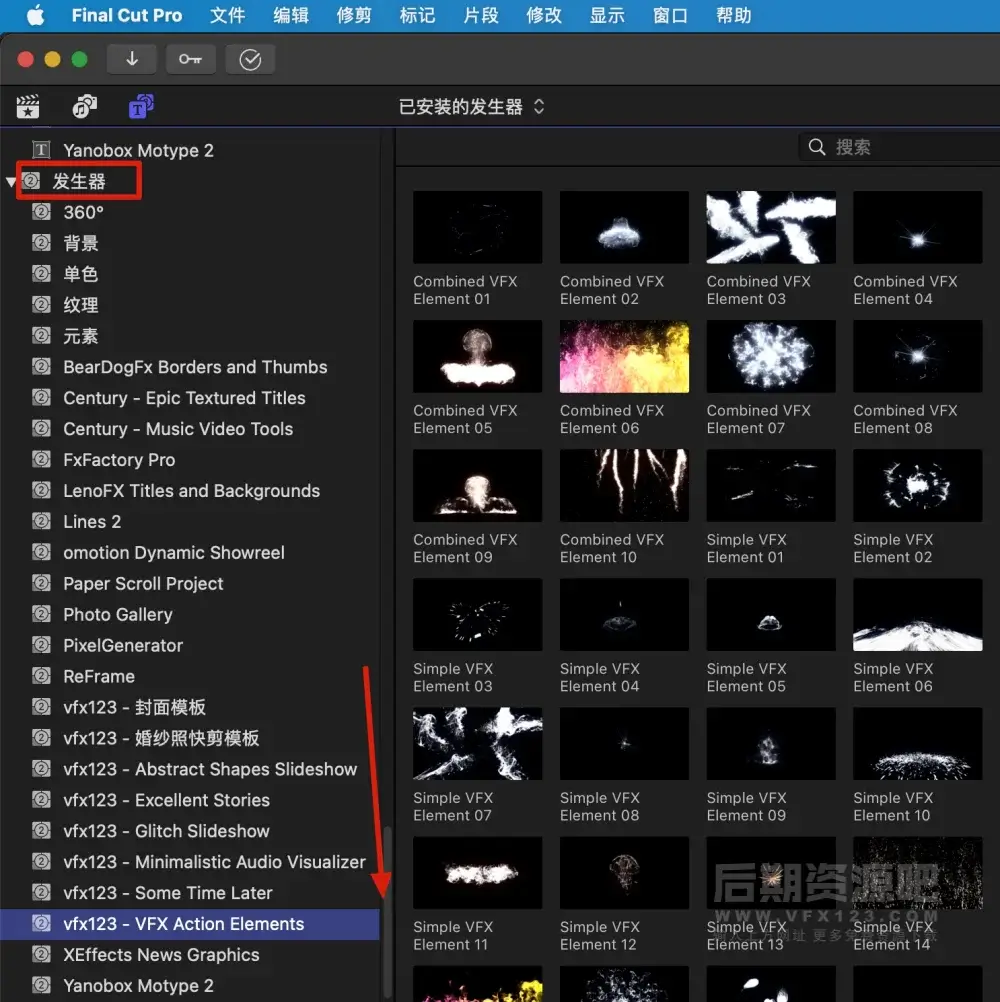1000x1002 pixels.
Task: Click the icon beside Photo Gallery
Action: [x=42, y=614]
